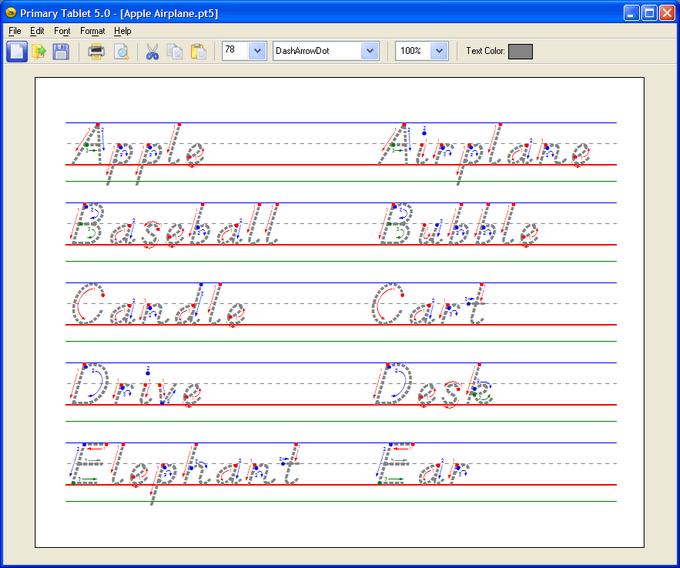Print the worksheet using the printer icon
Image resolution: width=680 pixels, height=568 pixels.
[x=96, y=51]
